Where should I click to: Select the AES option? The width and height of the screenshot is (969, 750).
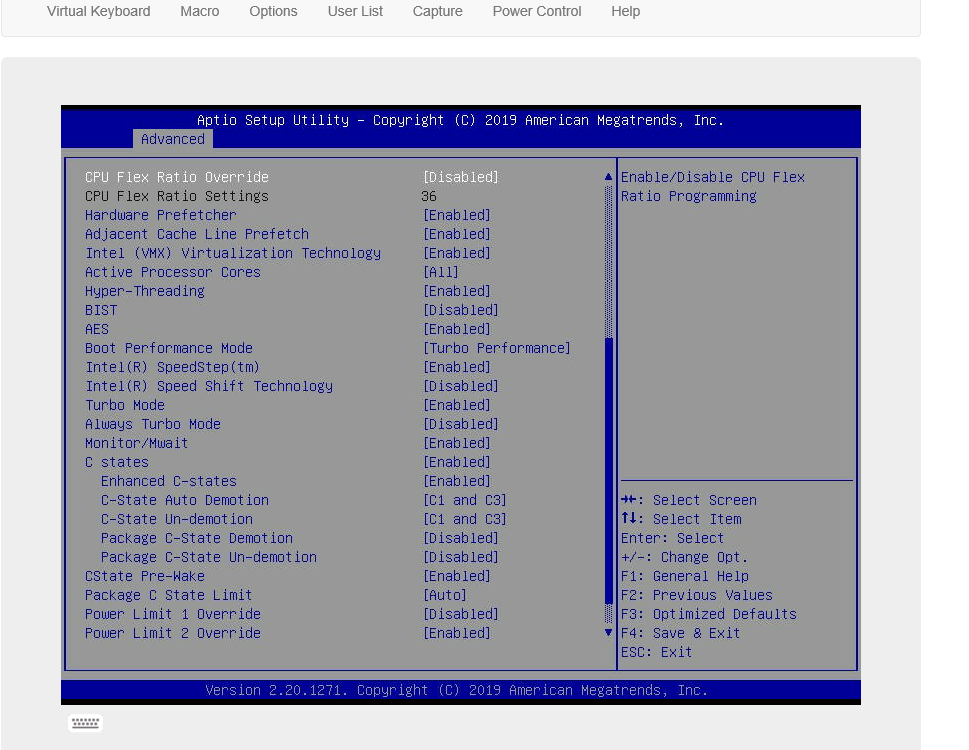pos(97,329)
